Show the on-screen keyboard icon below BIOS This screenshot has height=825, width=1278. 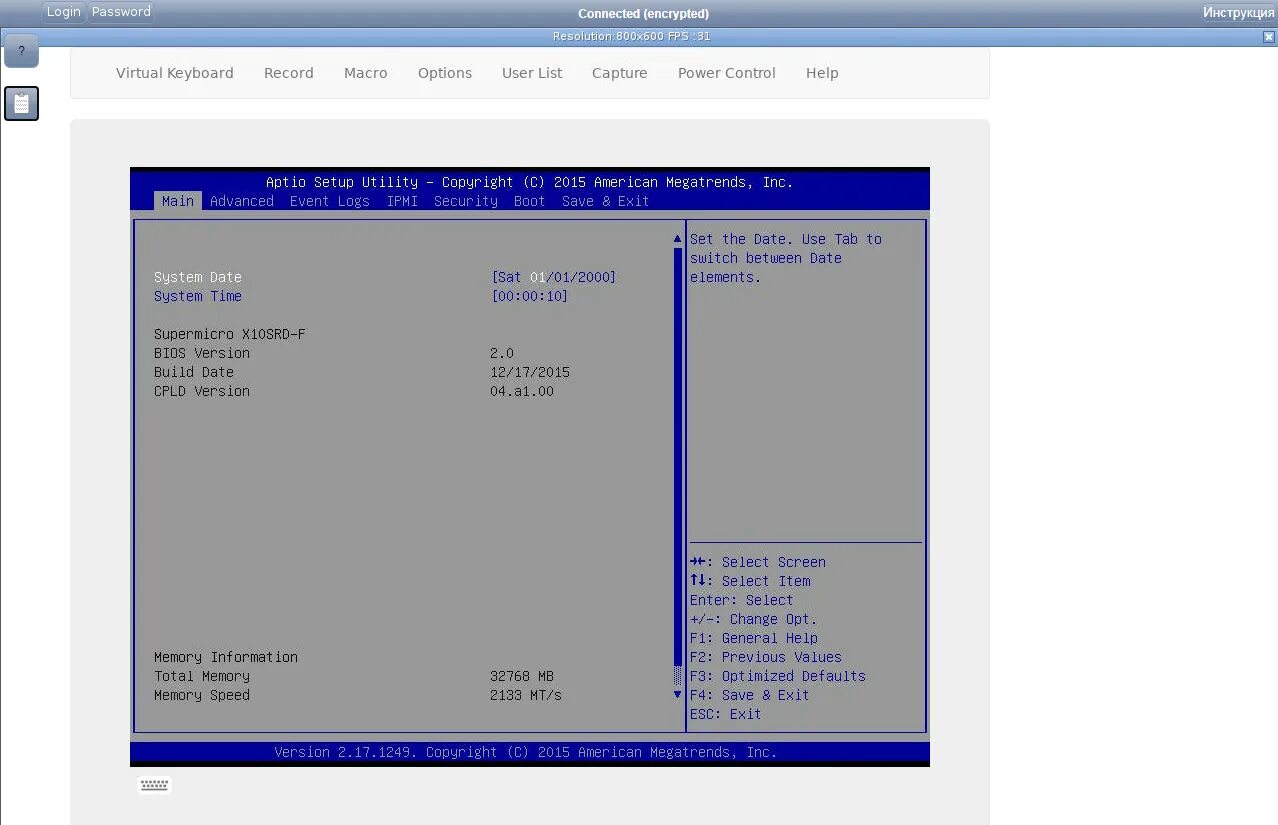coord(154,785)
